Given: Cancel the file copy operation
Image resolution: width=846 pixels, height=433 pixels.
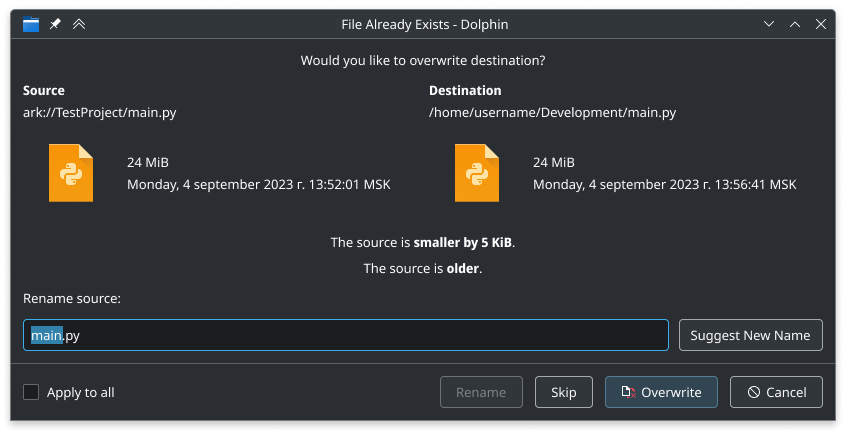Looking at the screenshot, I should (x=776, y=392).
